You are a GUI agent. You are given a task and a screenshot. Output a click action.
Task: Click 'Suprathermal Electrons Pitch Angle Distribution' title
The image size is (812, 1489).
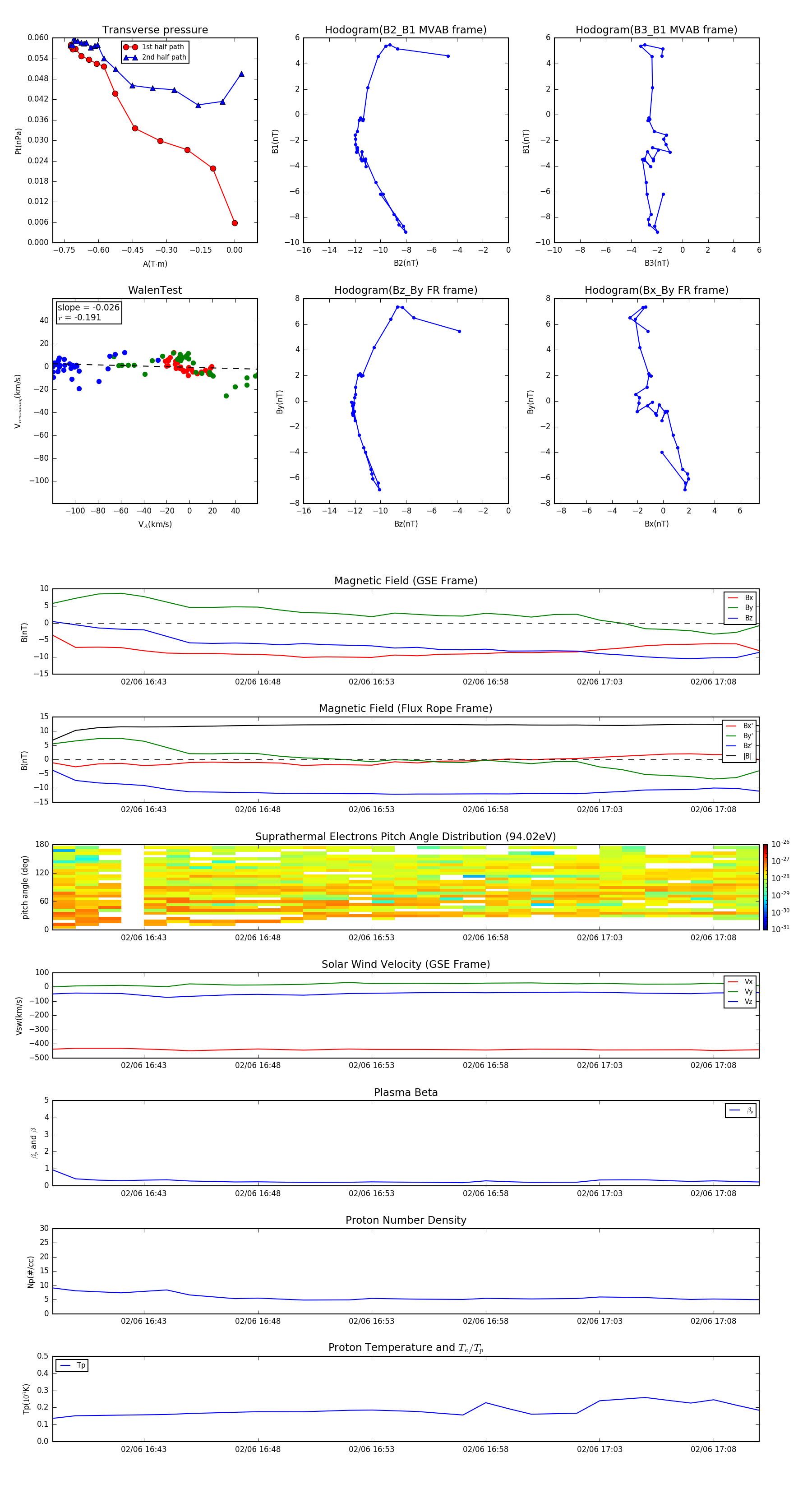tap(406, 837)
